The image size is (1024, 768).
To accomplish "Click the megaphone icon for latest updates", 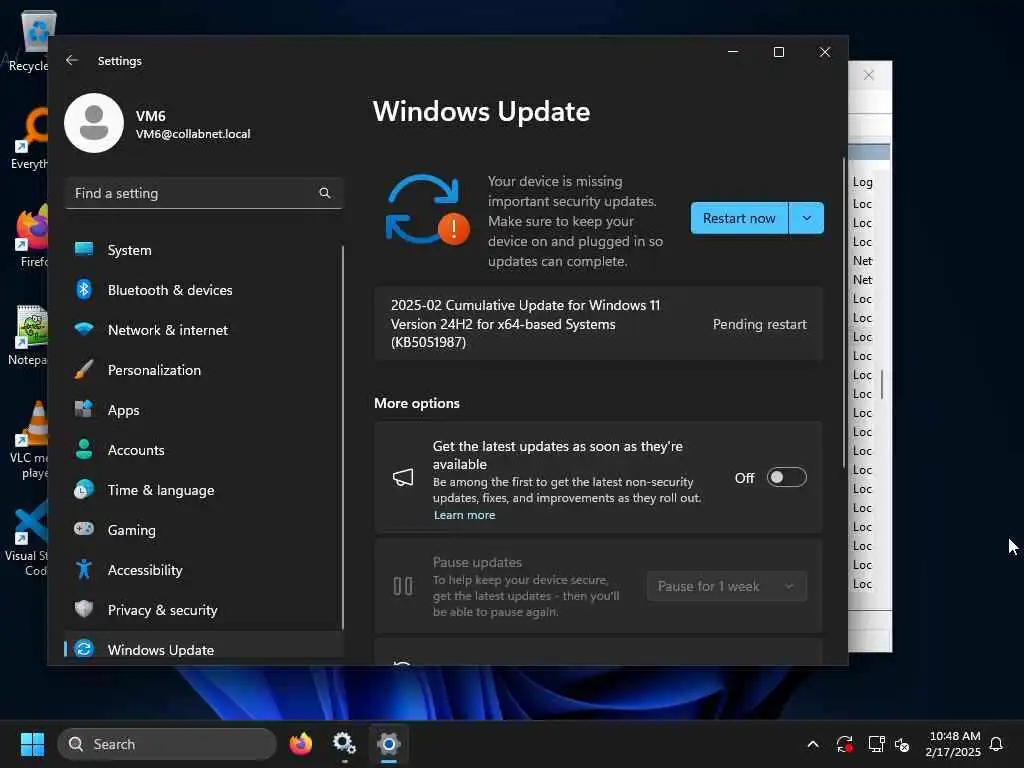I will [x=403, y=477].
